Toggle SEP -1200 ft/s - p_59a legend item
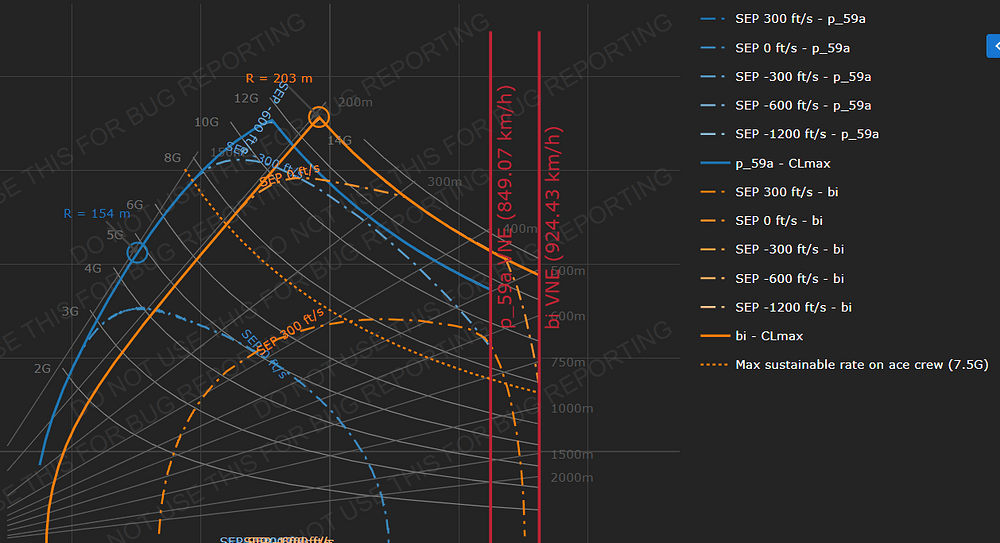The height and width of the screenshot is (543, 1000). pyautogui.click(x=790, y=134)
